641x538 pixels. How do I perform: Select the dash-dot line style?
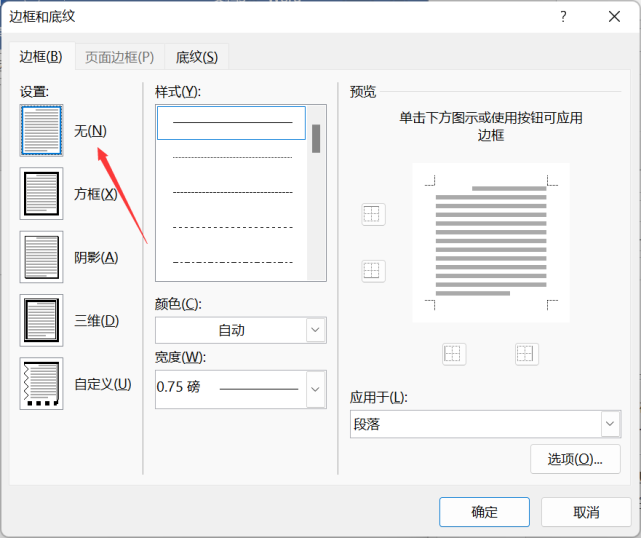click(x=231, y=262)
